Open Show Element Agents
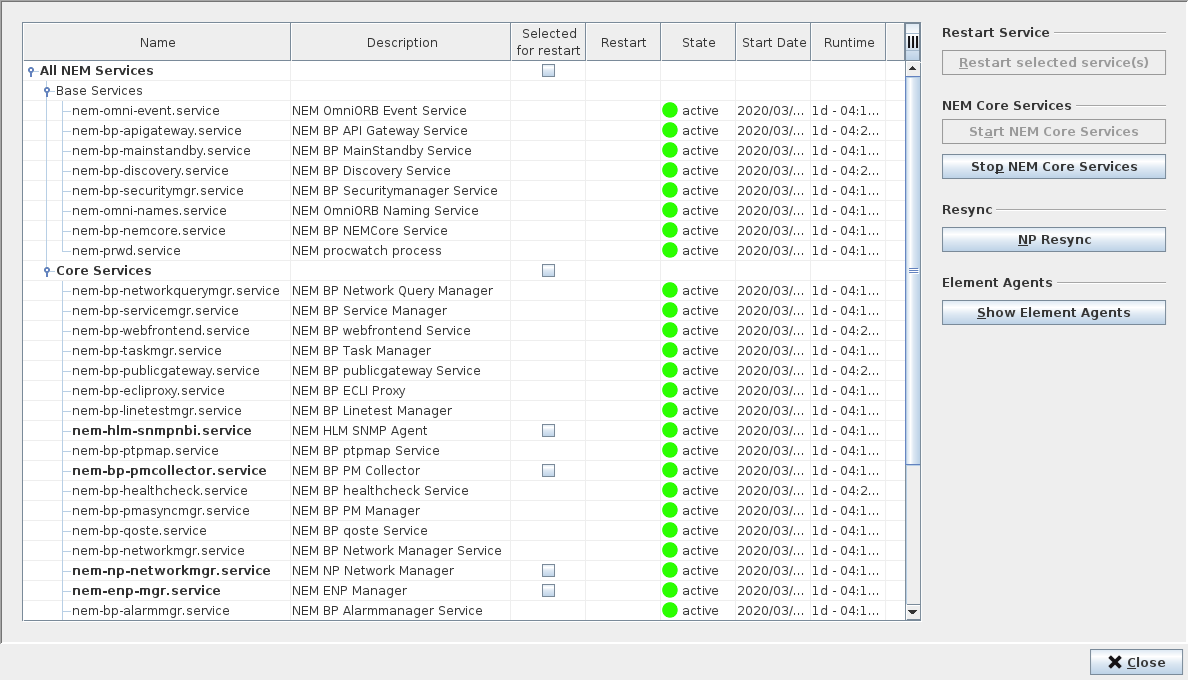Image resolution: width=1188 pixels, height=680 pixels. point(1053,313)
